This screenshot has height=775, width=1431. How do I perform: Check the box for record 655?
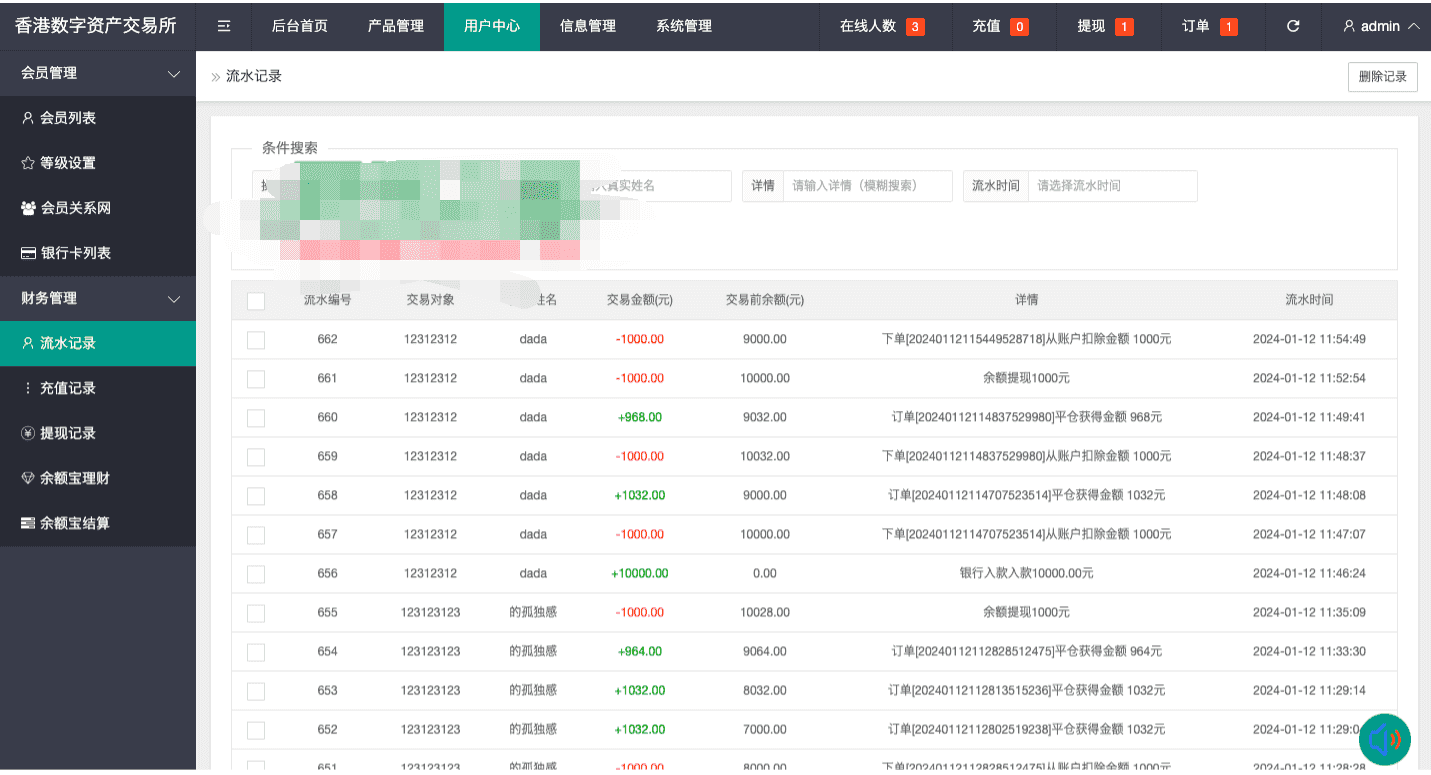[256, 613]
